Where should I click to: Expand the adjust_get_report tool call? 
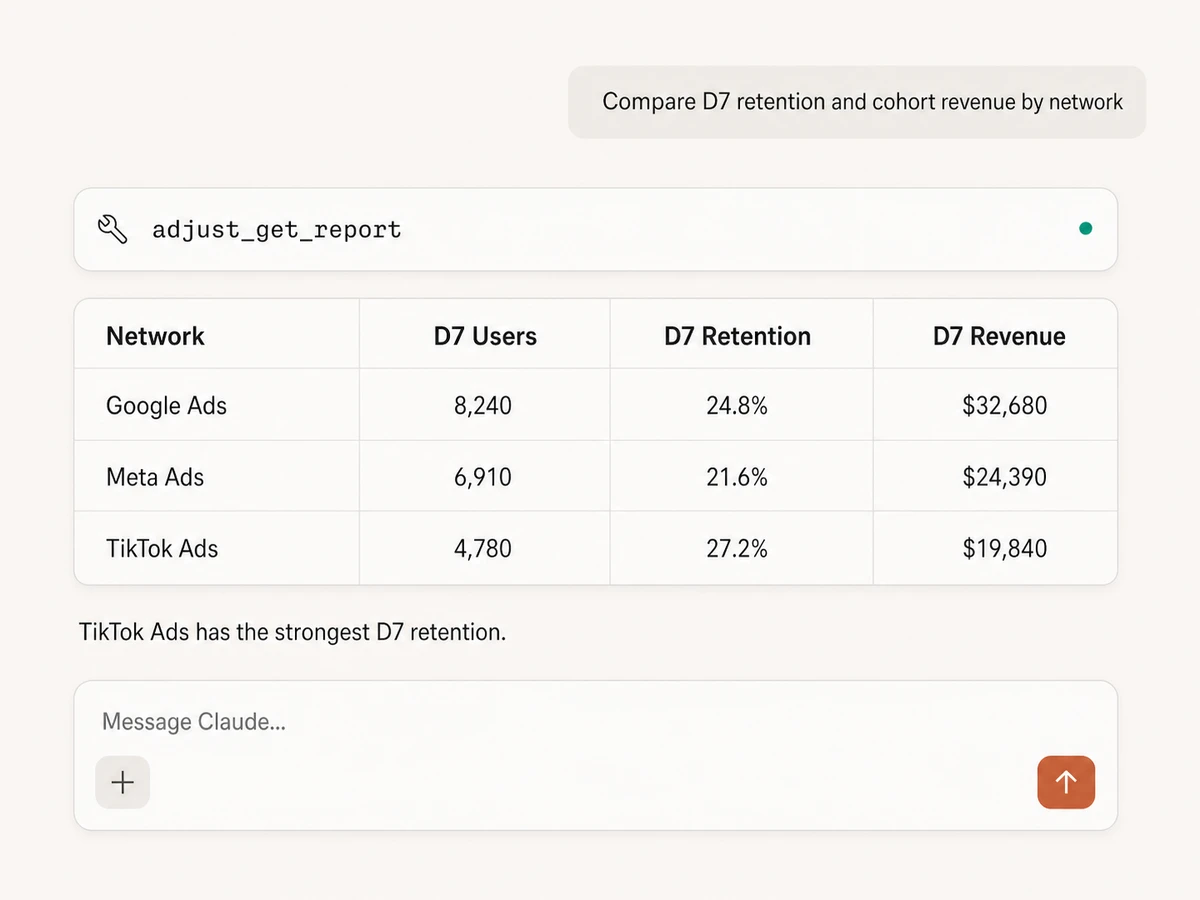595,229
